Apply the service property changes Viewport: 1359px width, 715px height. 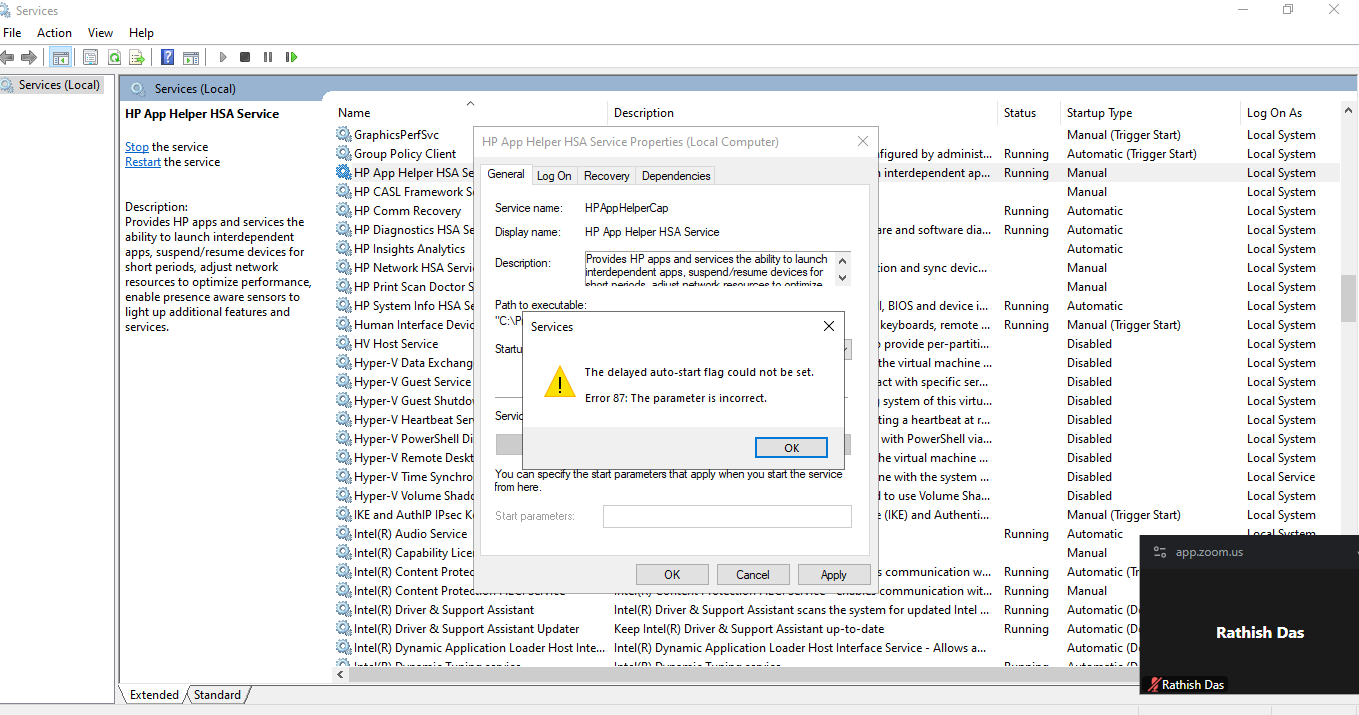(x=834, y=574)
